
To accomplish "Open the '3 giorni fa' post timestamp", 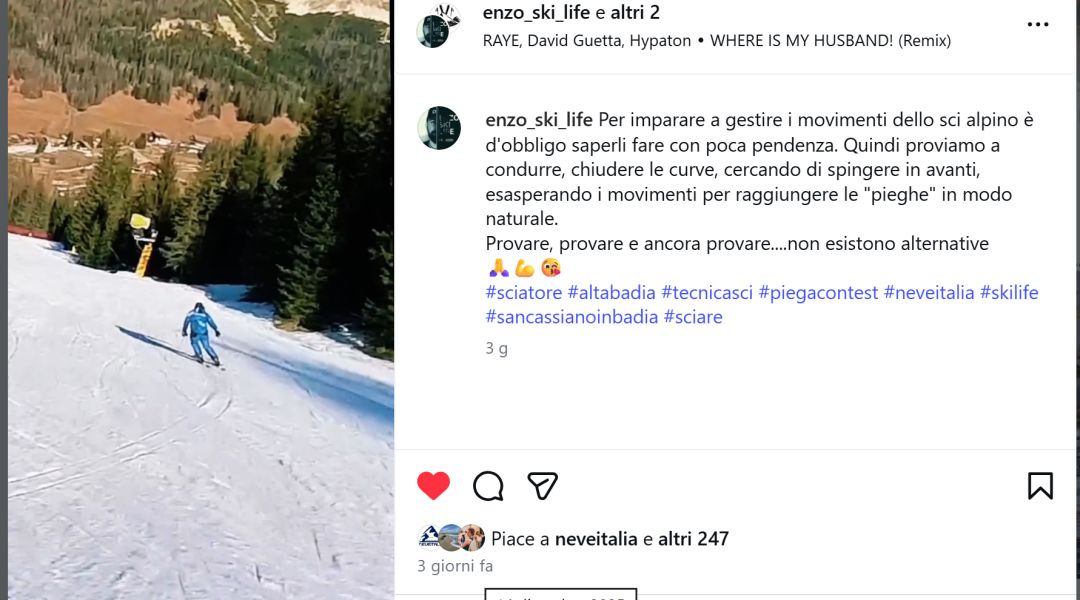I will tap(455, 566).
